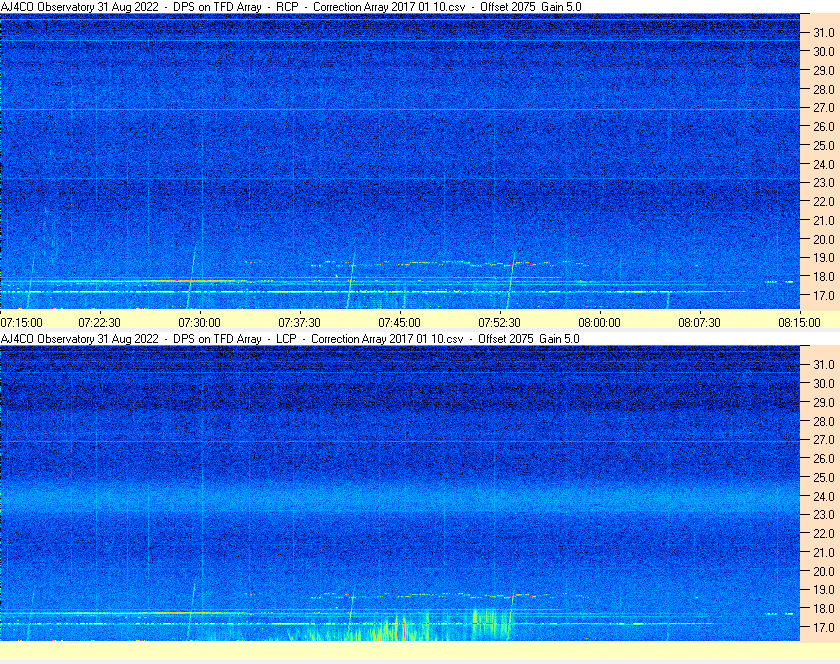
Task: Click 28.0 frequency label in LCP panel
Action: pyautogui.click(x=824, y=421)
